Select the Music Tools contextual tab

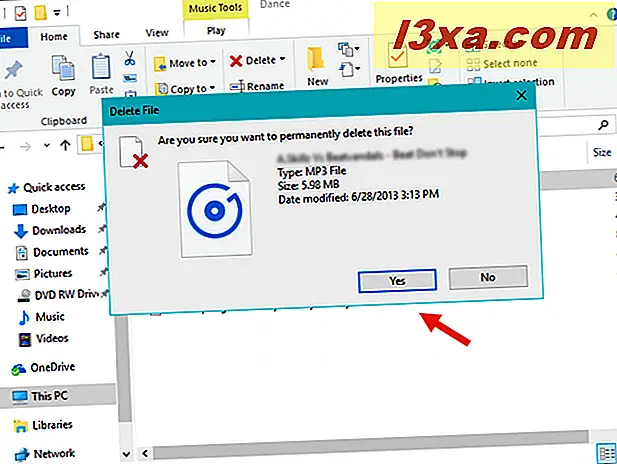click(215, 8)
